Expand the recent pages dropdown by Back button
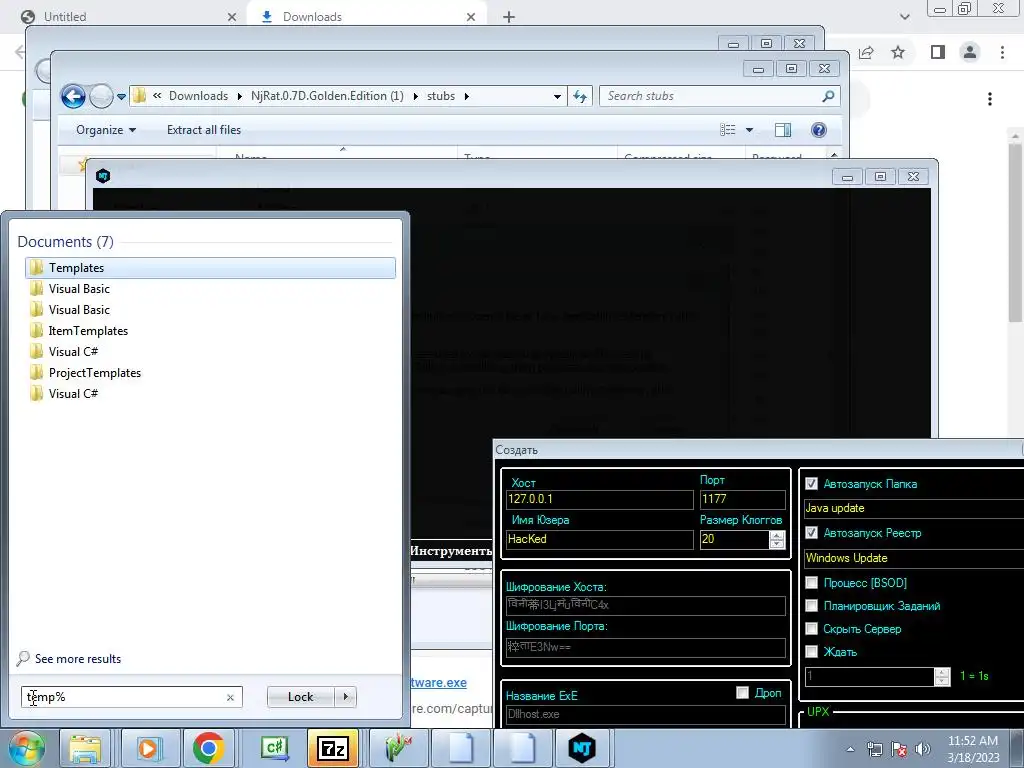The height and width of the screenshot is (768, 1024). 121,97
